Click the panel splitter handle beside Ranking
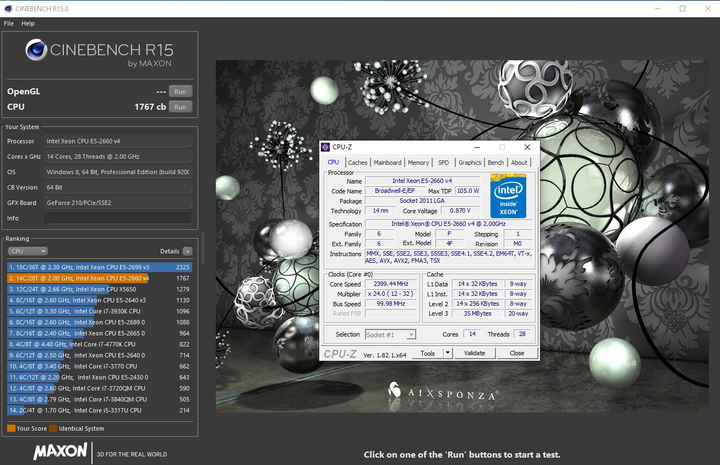Screen dimensions: 720x465 coord(202,248)
